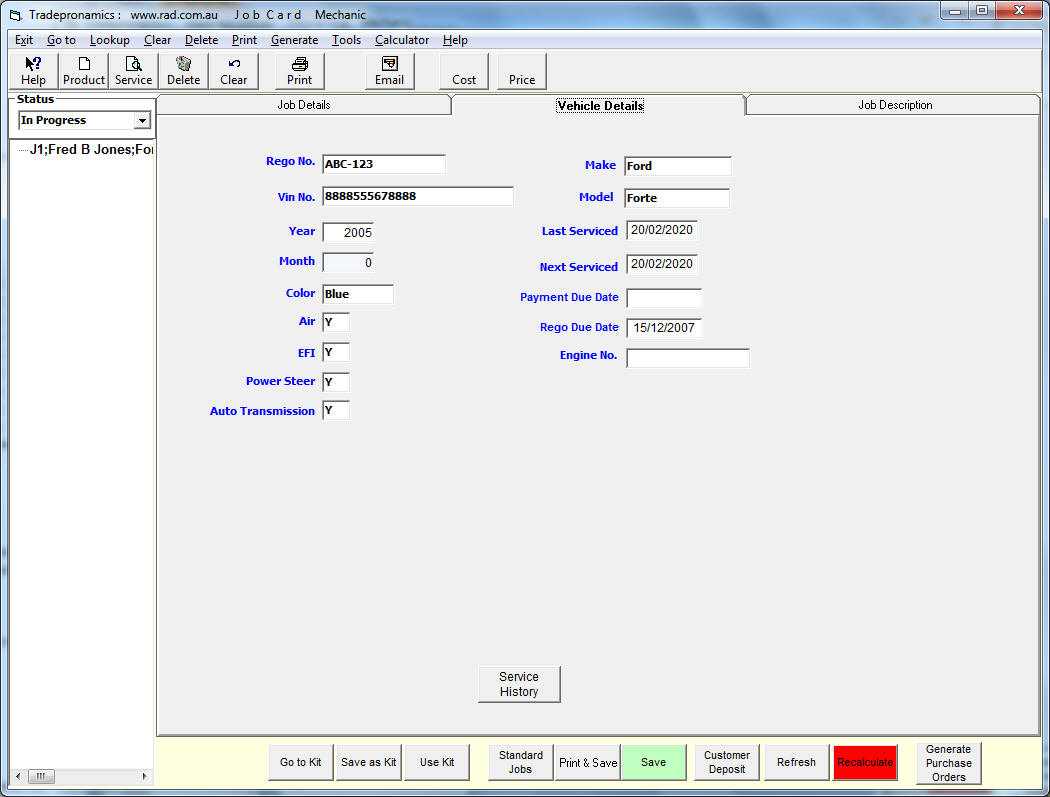Select job J1 Fred B Jones
This screenshot has height=797, width=1050.
click(x=90, y=149)
